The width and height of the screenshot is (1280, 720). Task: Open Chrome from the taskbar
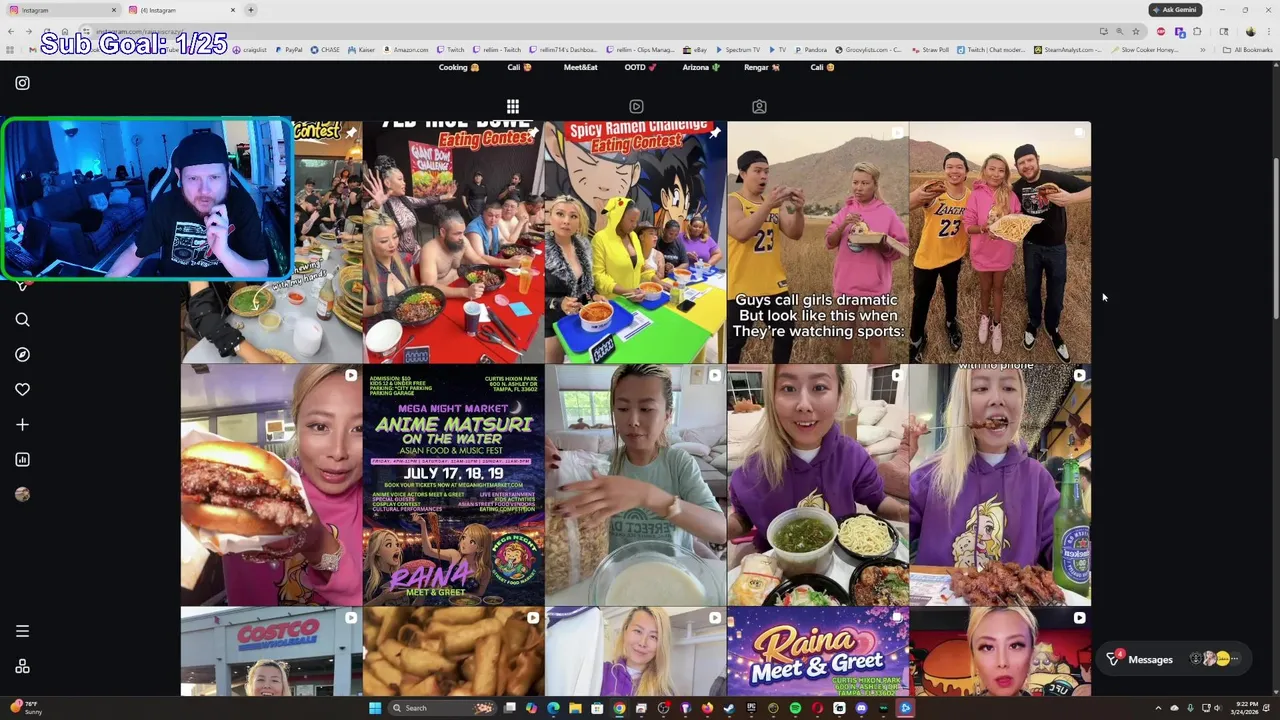click(619, 708)
